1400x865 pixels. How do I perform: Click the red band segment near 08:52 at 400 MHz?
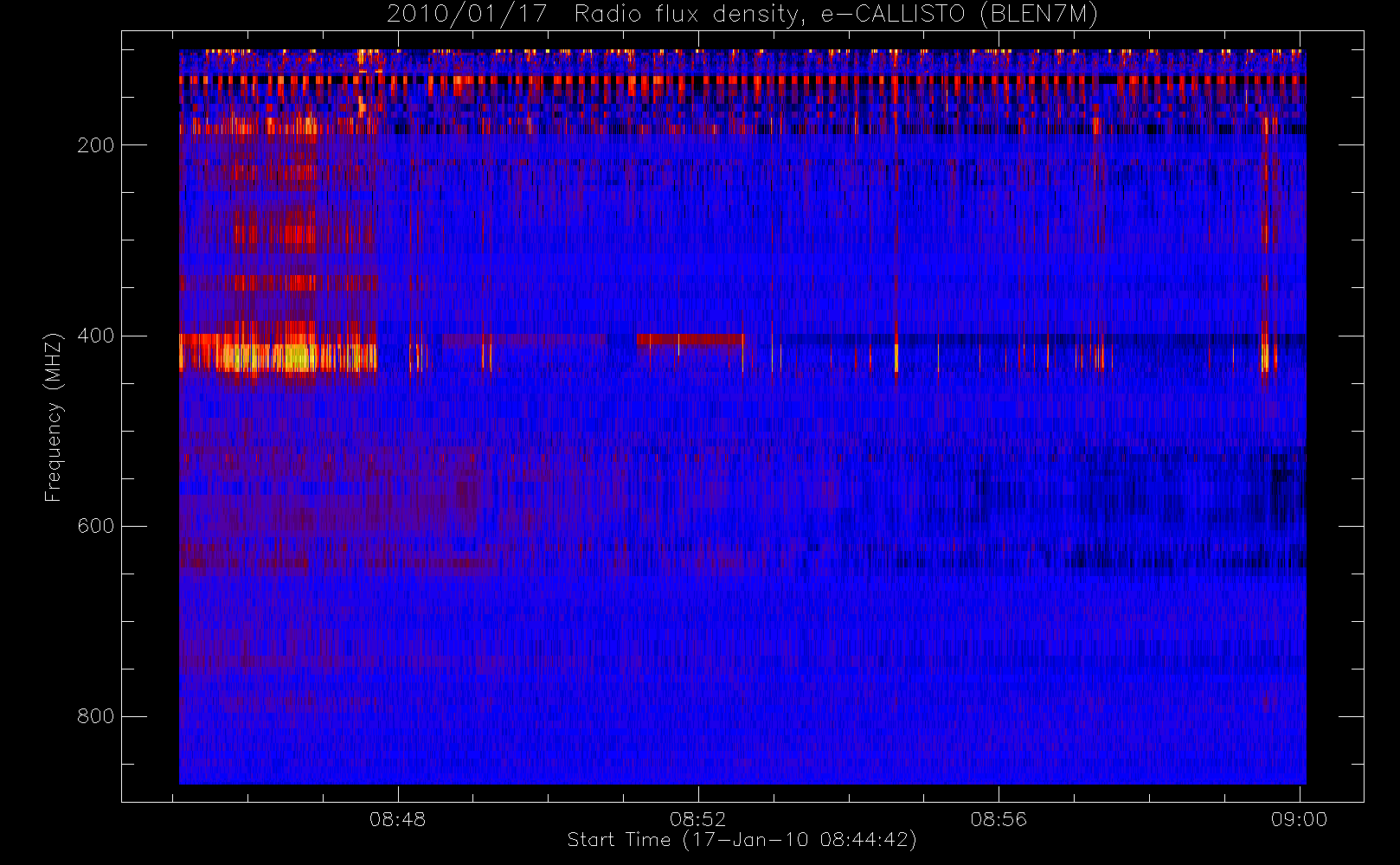[x=690, y=339]
